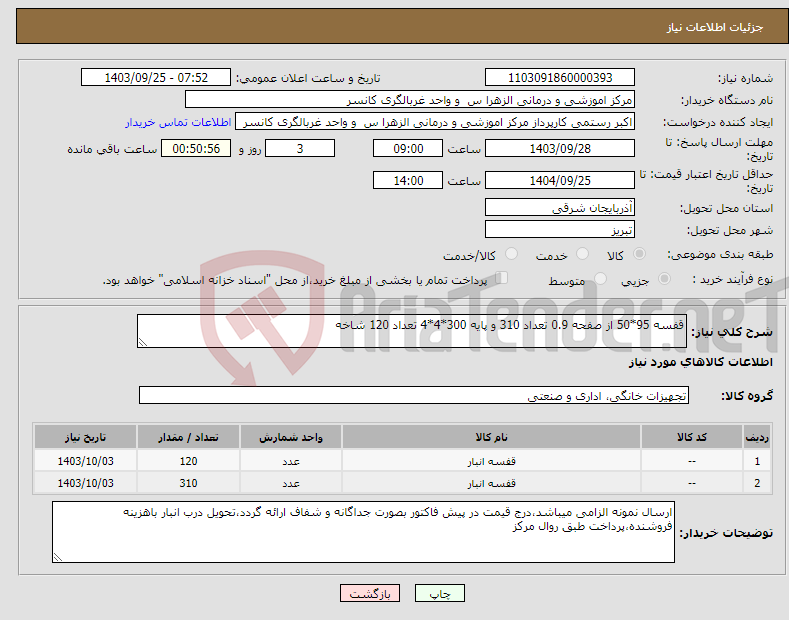Screen dimensions: 789x620
Task: Click the resize handle of description textarea
Action: [x=143, y=343]
